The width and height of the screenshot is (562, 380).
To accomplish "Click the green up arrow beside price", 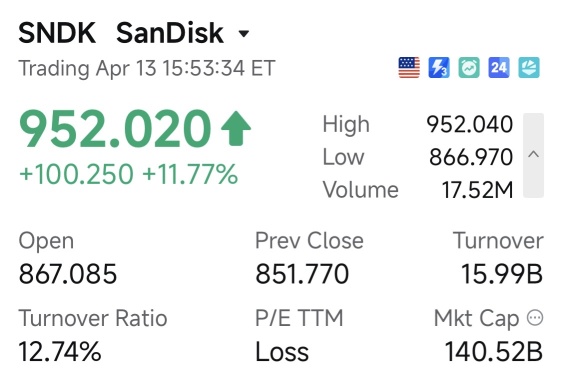I will (x=236, y=128).
